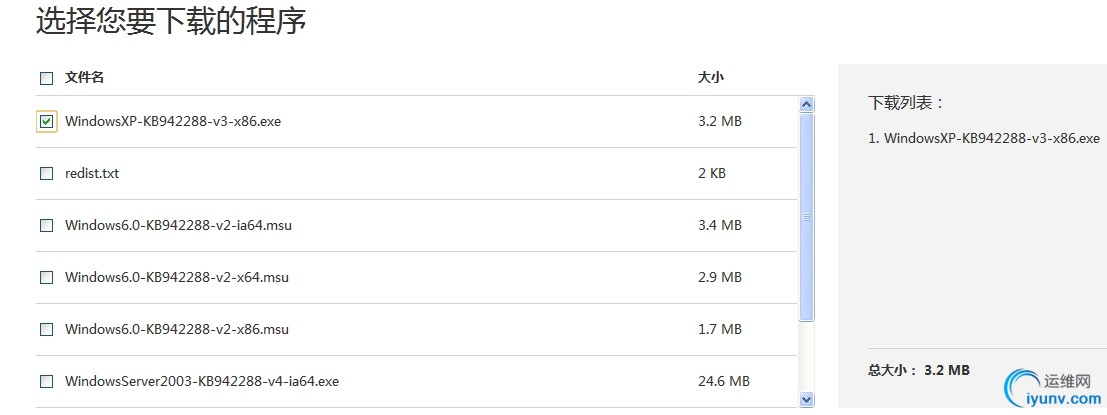The height and width of the screenshot is (415, 1107).
Task: Select the Windows6.0-KB942288-v2-x64.msu checkbox
Action: tap(46, 277)
